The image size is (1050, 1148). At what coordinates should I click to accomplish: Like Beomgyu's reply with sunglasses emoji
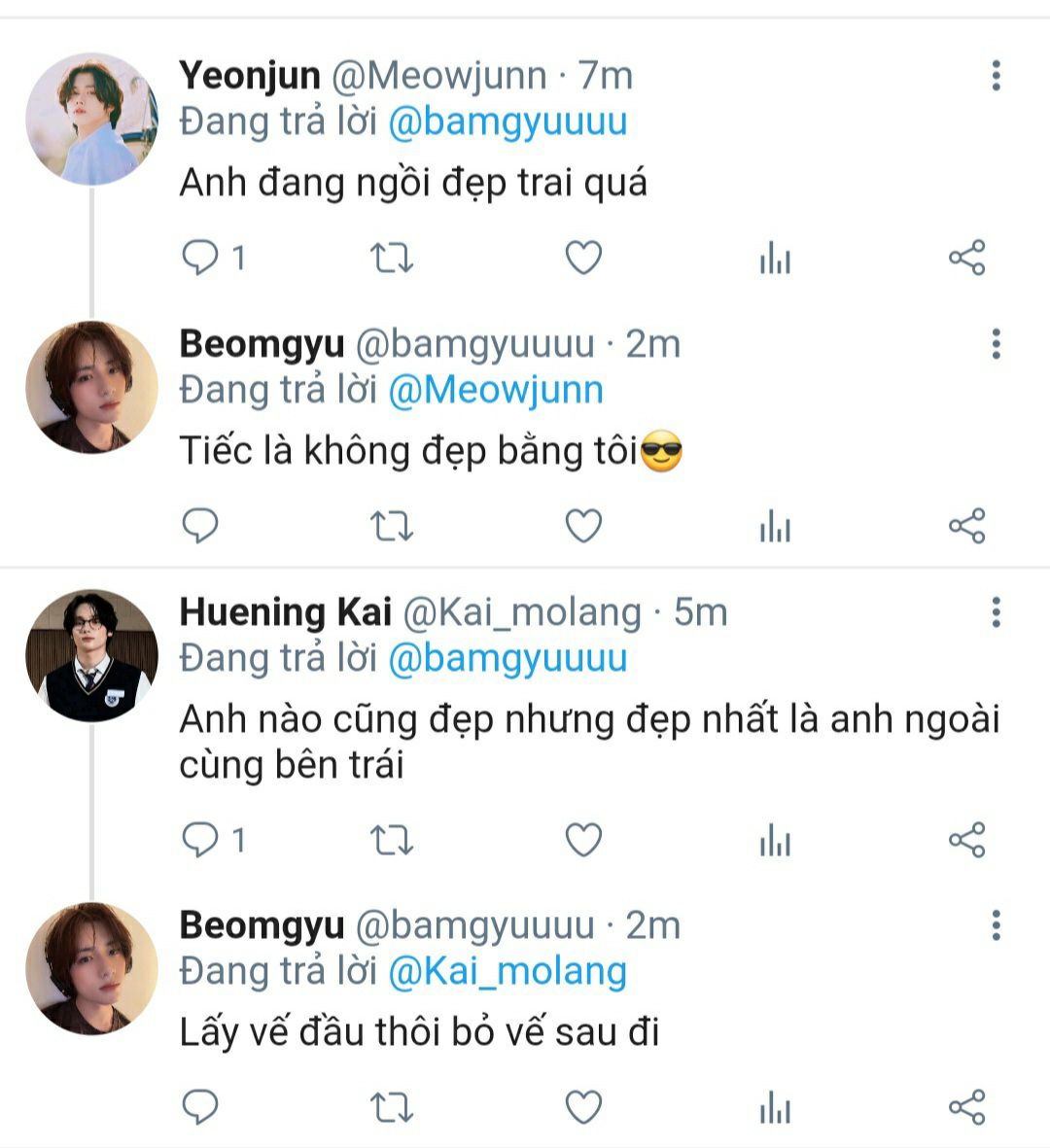coord(583,526)
